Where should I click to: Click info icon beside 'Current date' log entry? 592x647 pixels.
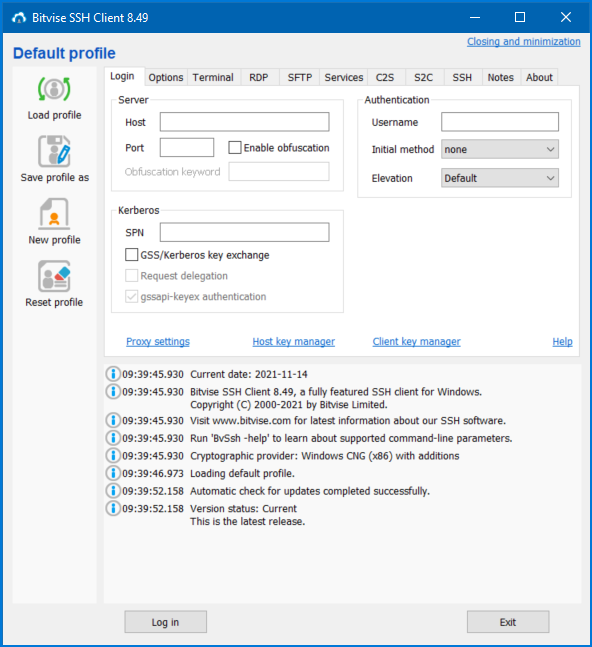(113, 374)
